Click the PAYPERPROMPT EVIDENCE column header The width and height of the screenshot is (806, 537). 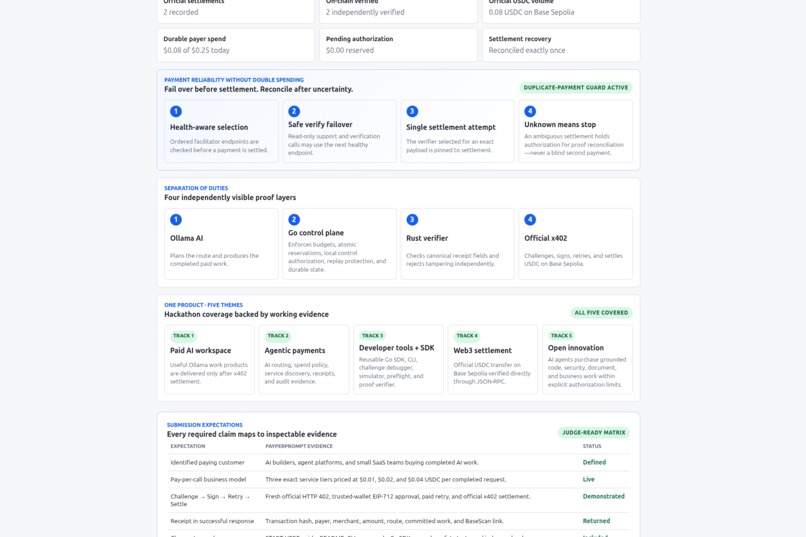[x=299, y=446]
